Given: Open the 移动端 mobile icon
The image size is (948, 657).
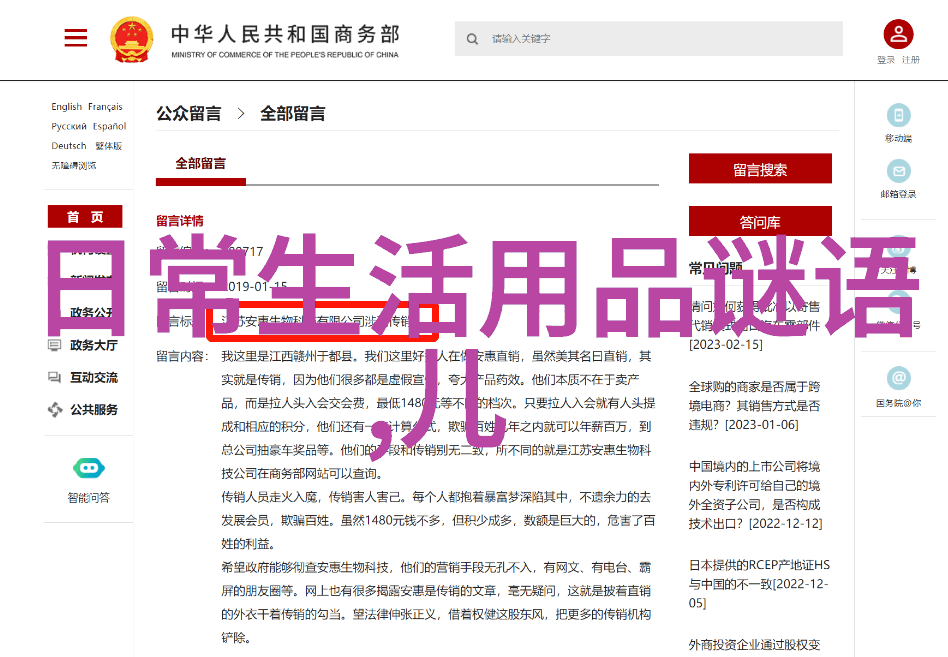Looking at the screenshot, I should [898, 115].
